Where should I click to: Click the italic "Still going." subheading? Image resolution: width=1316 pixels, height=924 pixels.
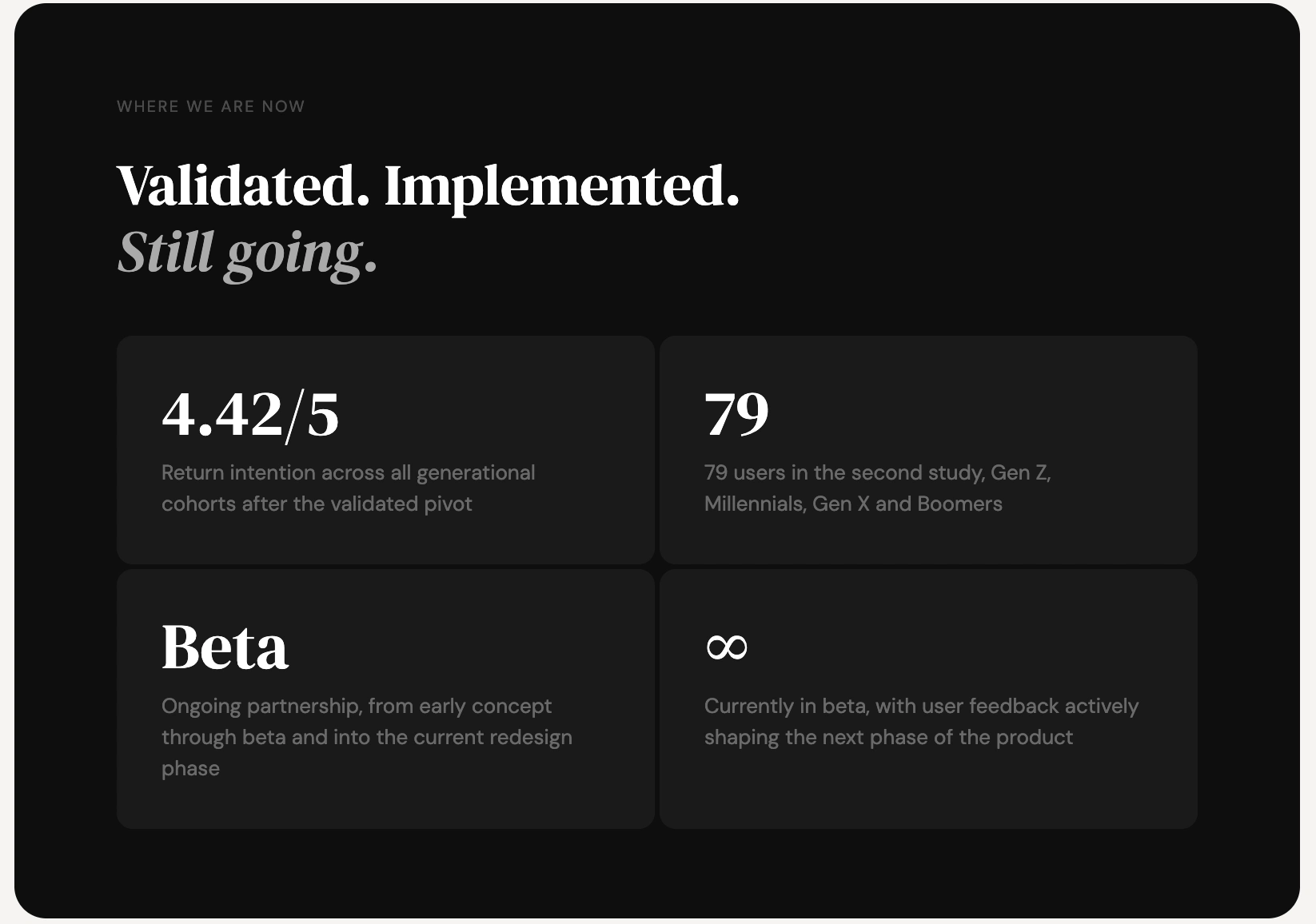247,253
